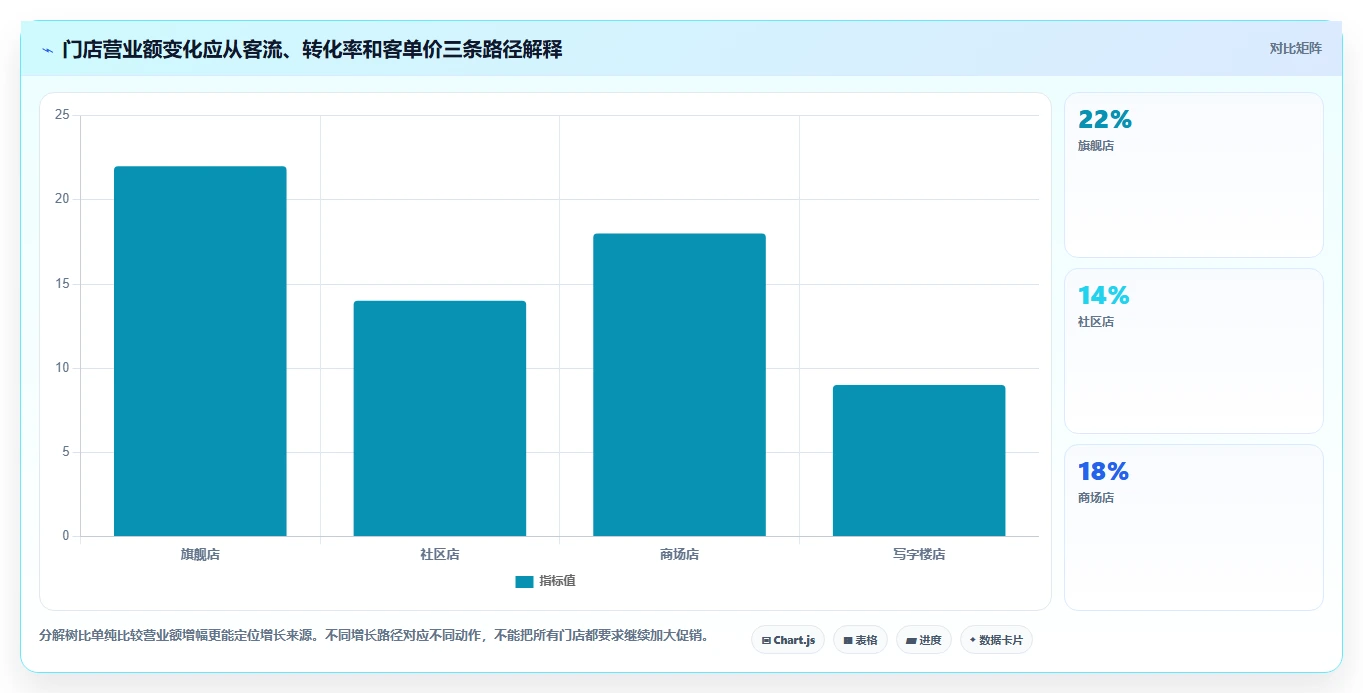
Task: Click the 14% value card
Action: (1194, 351)
